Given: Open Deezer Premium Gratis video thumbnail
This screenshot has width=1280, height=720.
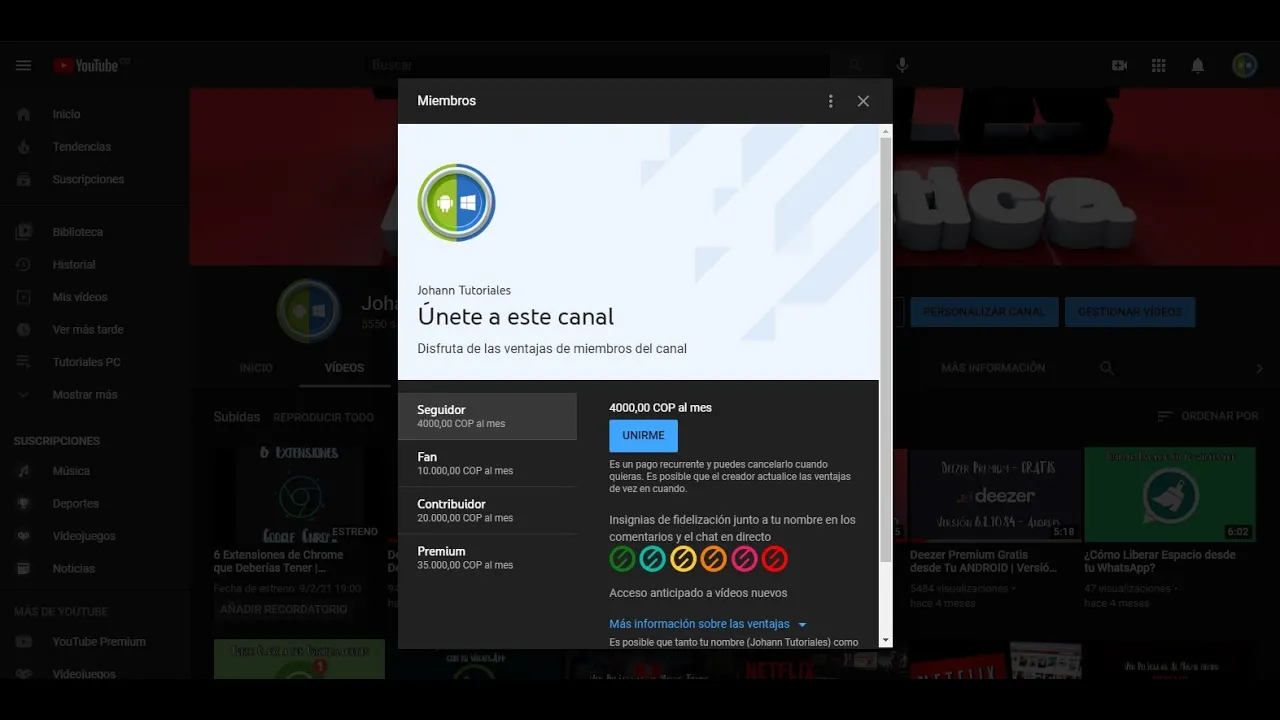Looking at the screenshot, I should [995, 495].
